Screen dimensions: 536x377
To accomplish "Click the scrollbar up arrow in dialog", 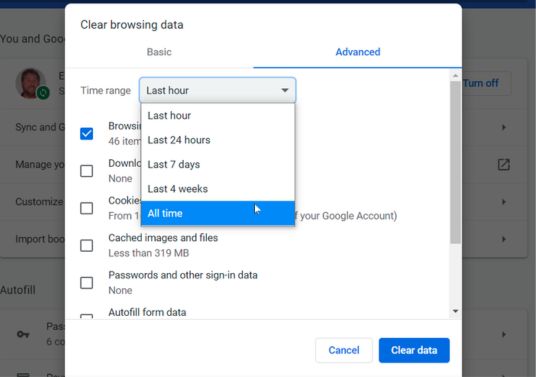I will pos(455,76).
